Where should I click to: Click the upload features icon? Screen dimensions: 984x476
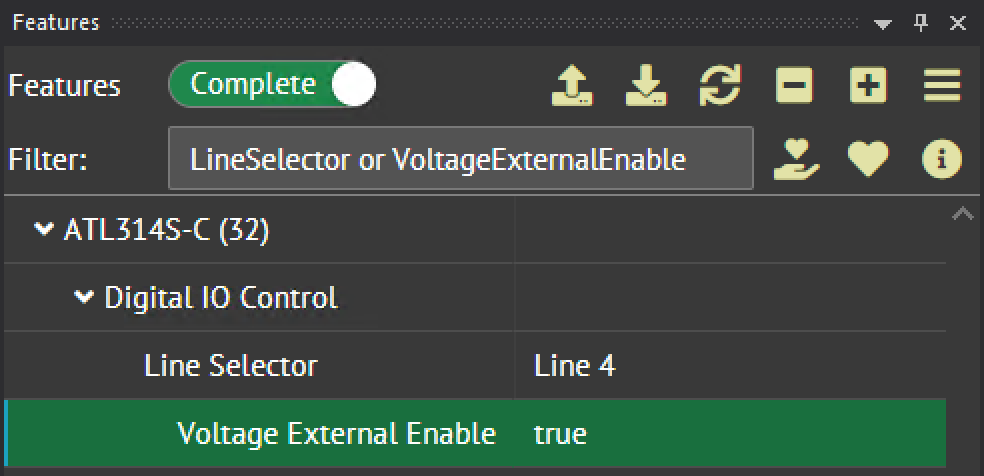click(572, 86)
